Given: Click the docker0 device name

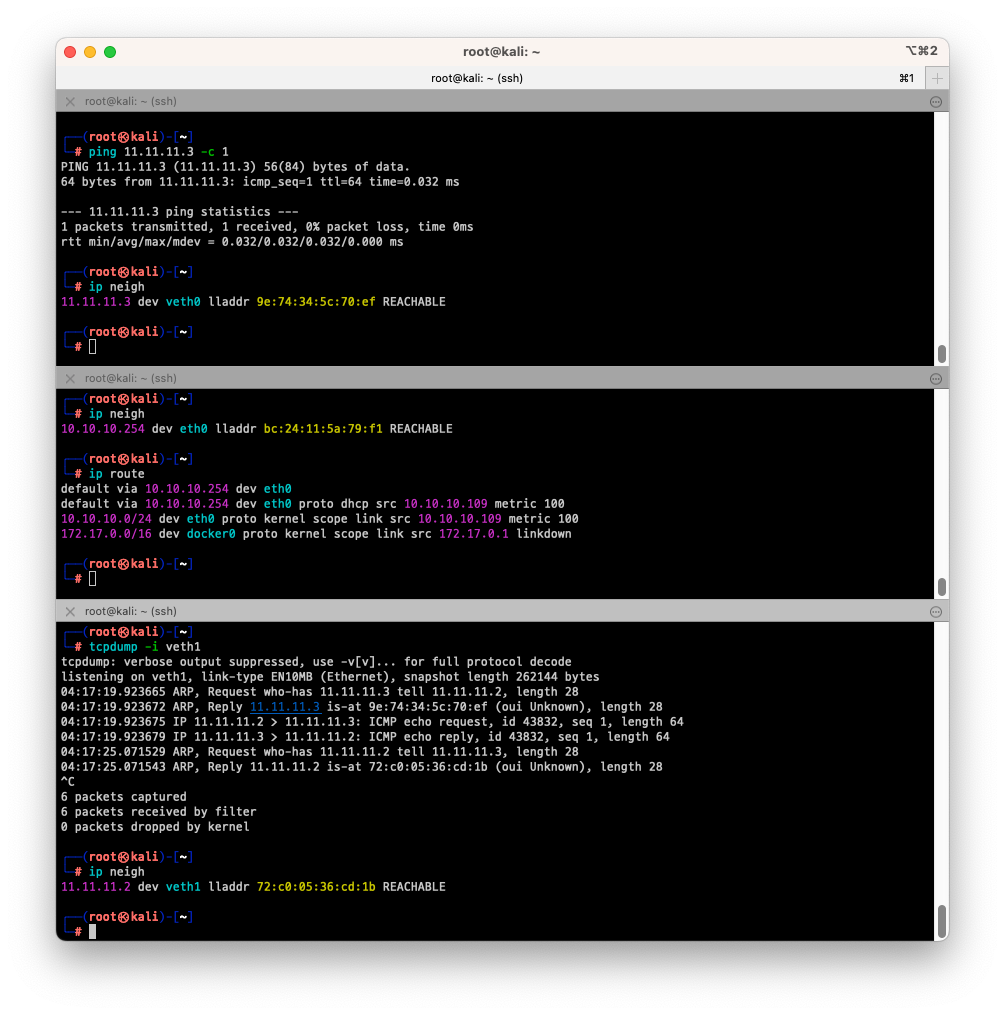Looking at the screenshot, I should pos(211,534).
